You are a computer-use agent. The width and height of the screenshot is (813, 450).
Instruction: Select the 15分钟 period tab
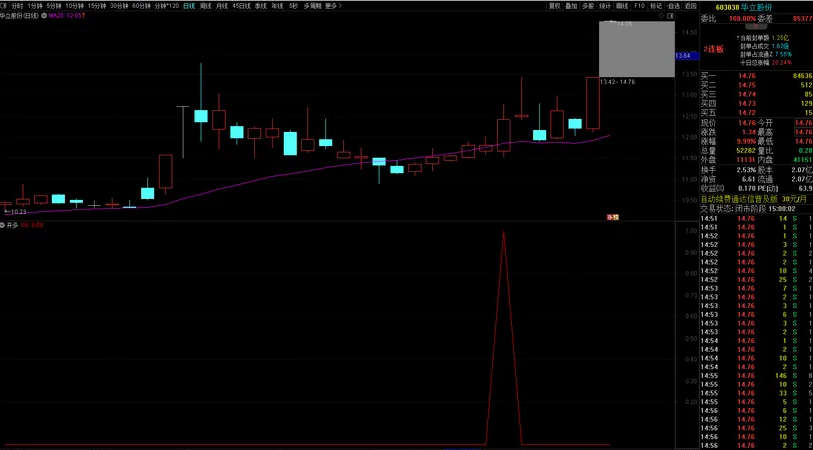(x=97, y=6)
